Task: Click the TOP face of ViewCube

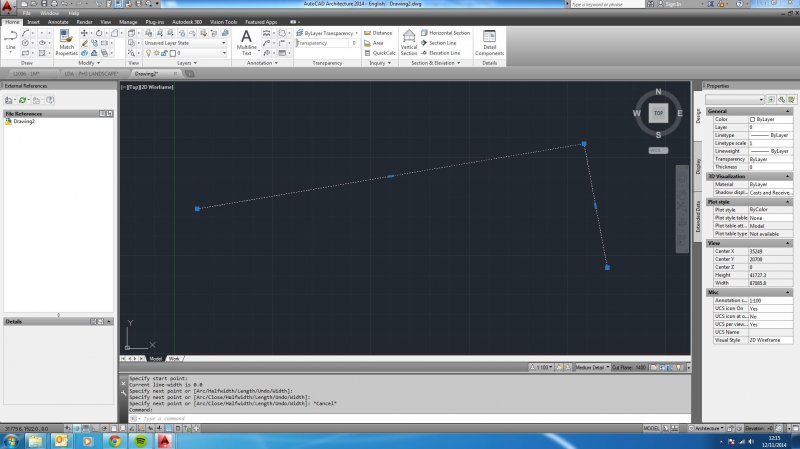Action: 658,113
